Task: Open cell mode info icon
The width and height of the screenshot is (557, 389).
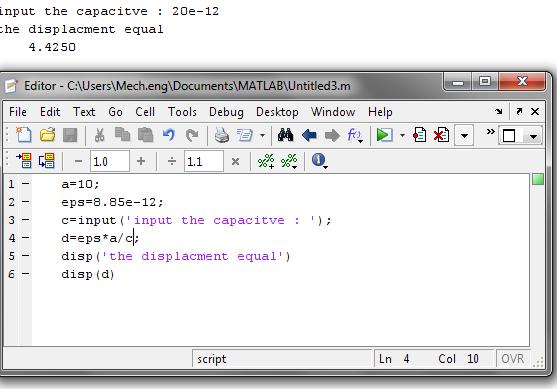Action: point(319,161)
